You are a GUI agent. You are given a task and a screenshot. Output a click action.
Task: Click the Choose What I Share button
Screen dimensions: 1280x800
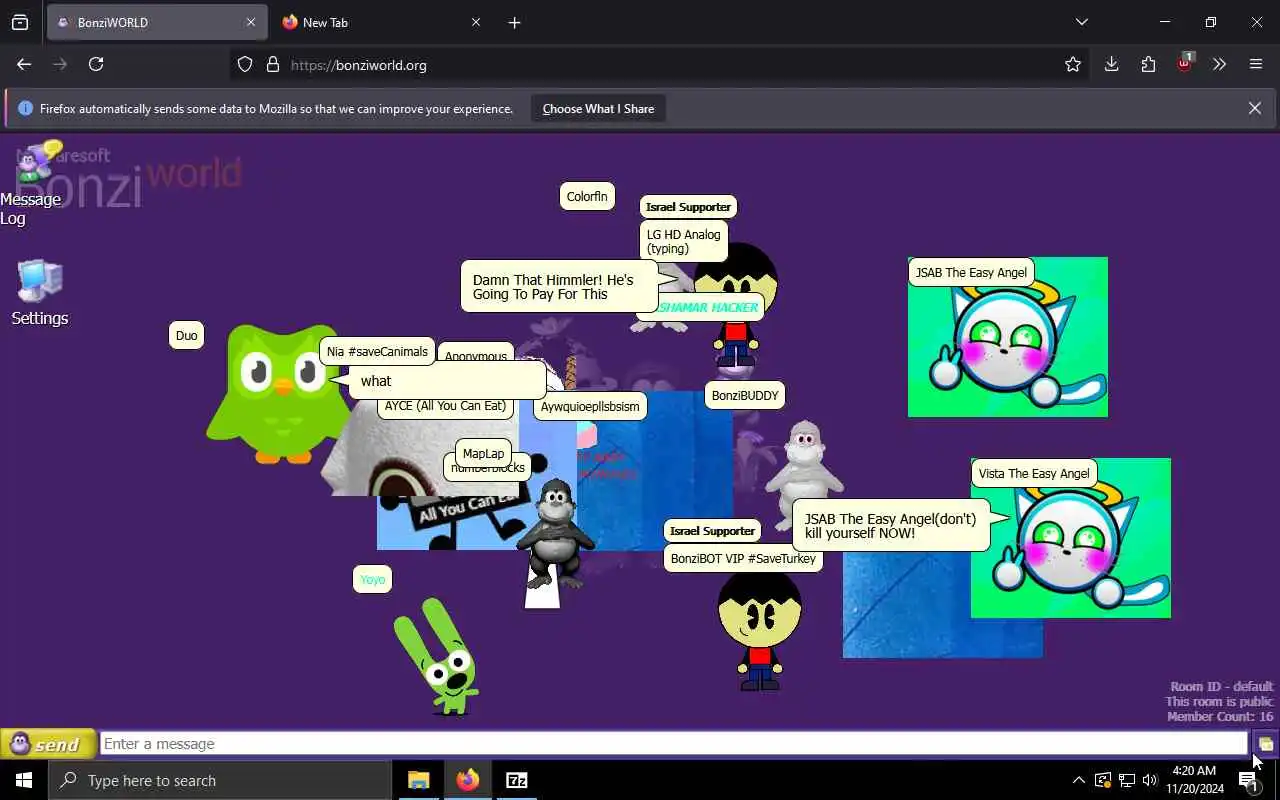click(598, 109)
